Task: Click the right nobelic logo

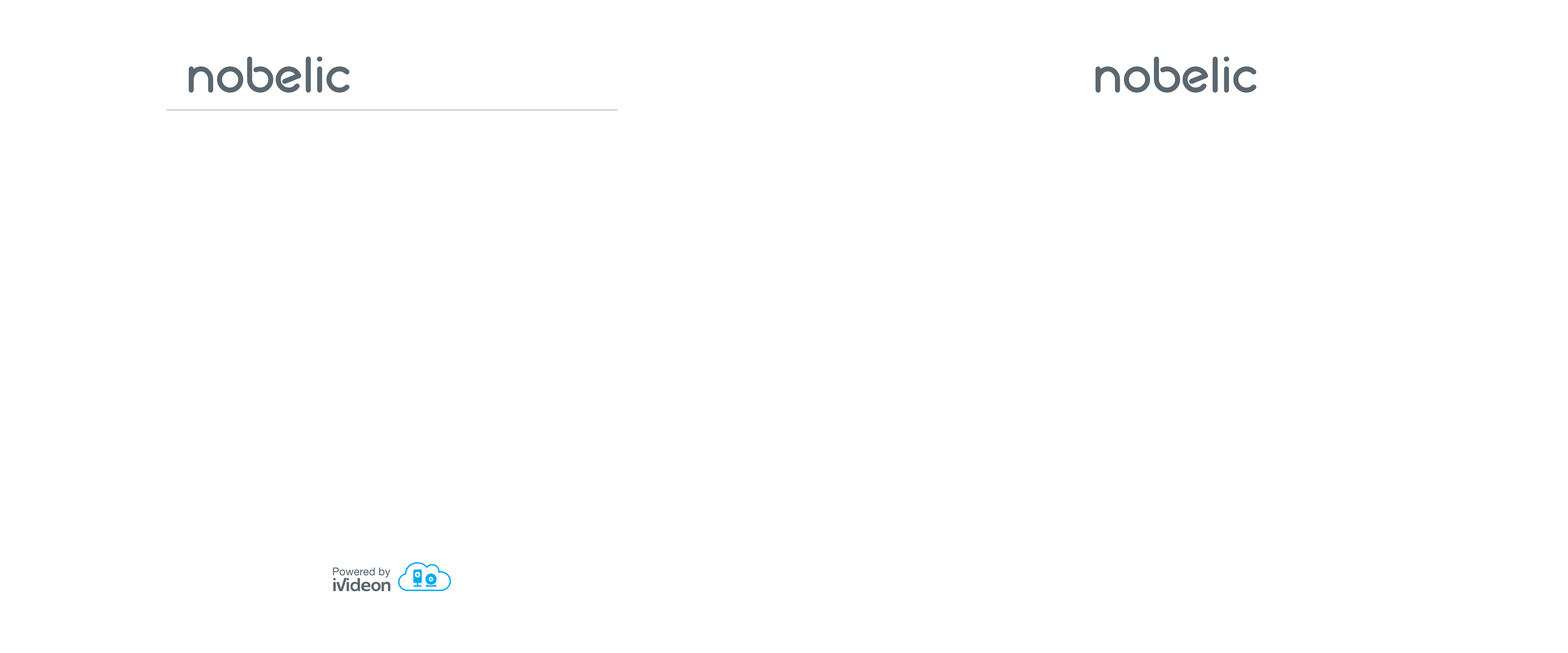Action: click(x=1176, y=75)
